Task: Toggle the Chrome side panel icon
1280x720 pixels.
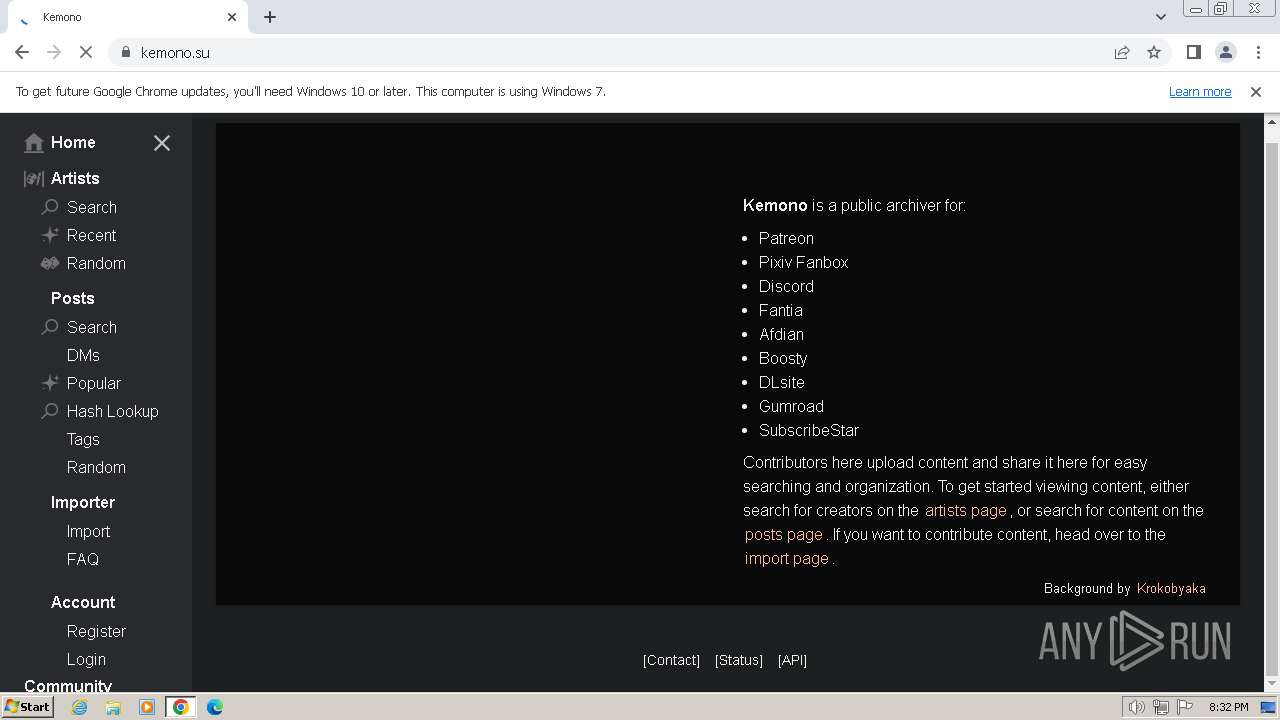Action: (1193, 52)
